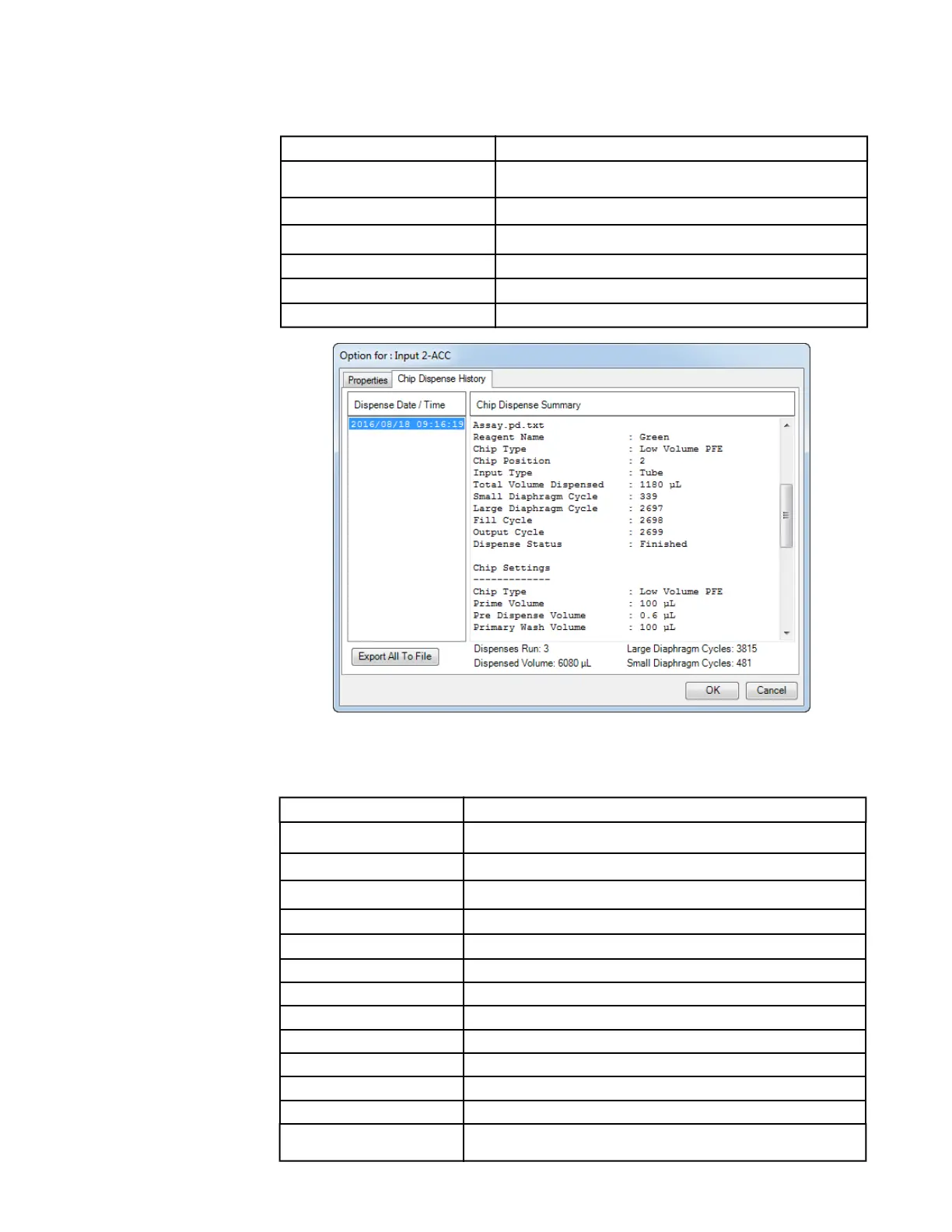
Task: Click the summary scrollbar up arrow
Action: coord(786,425)
